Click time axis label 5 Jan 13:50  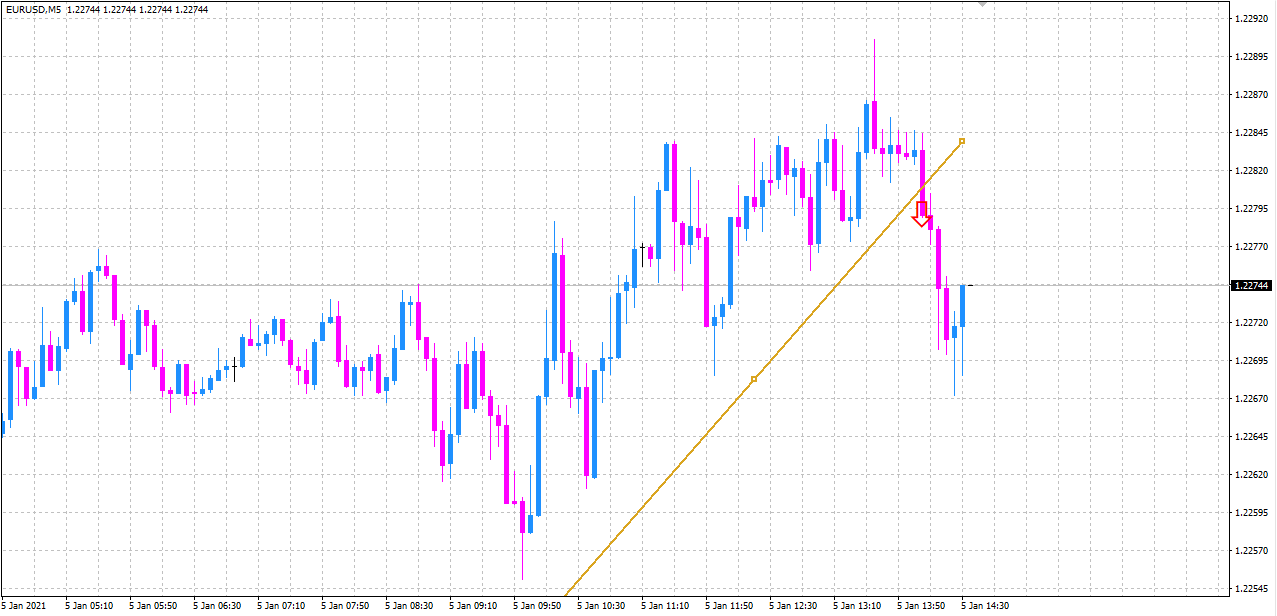pyautogui.click(x=921, y=606)
